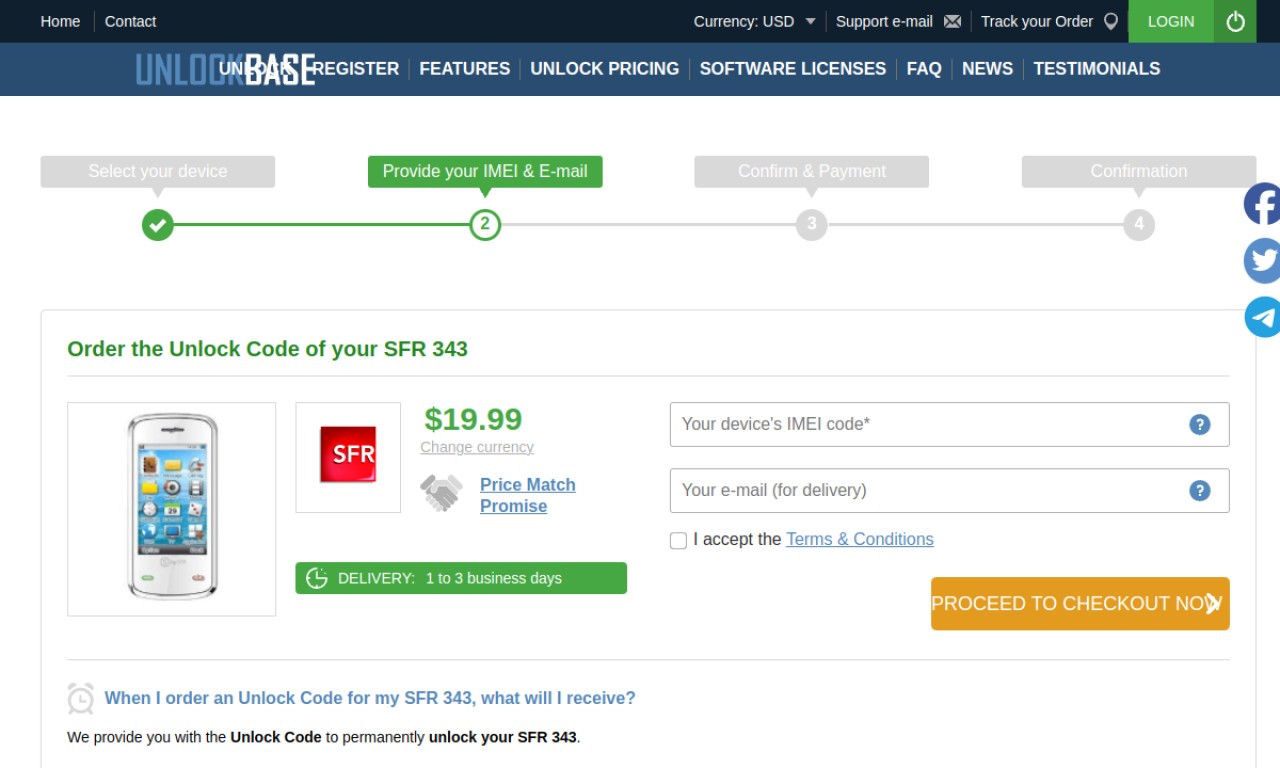Viewport: 1280px width, 768px height.
Task: Click the handshake Price Match icon
Action: (441, 493)
